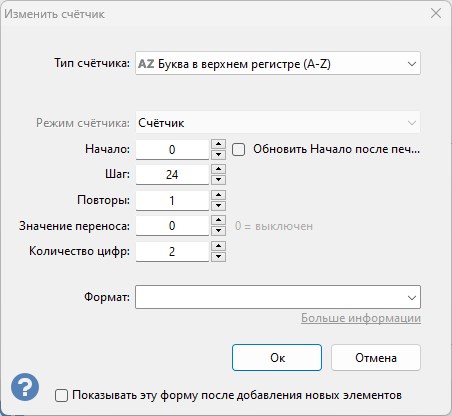Decrease the Шаг value with down arrow
This screenshot has width=452, height=416.
[218, 180]
